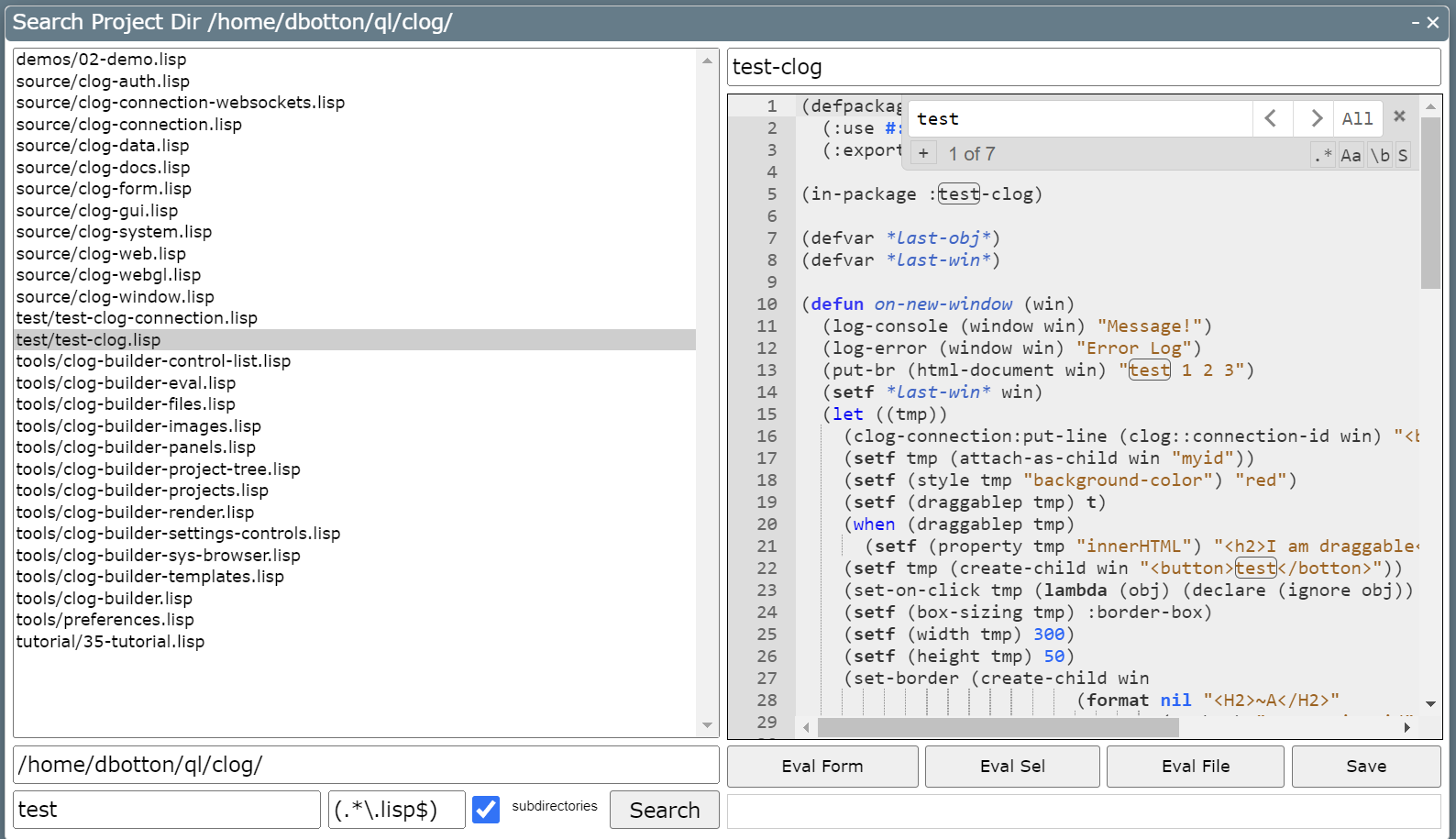Viewport: 1456px width, 839px height.
Task: Open source/clog-gui.lisp from results
Action: pyautogui.click(x=97, y=210)
